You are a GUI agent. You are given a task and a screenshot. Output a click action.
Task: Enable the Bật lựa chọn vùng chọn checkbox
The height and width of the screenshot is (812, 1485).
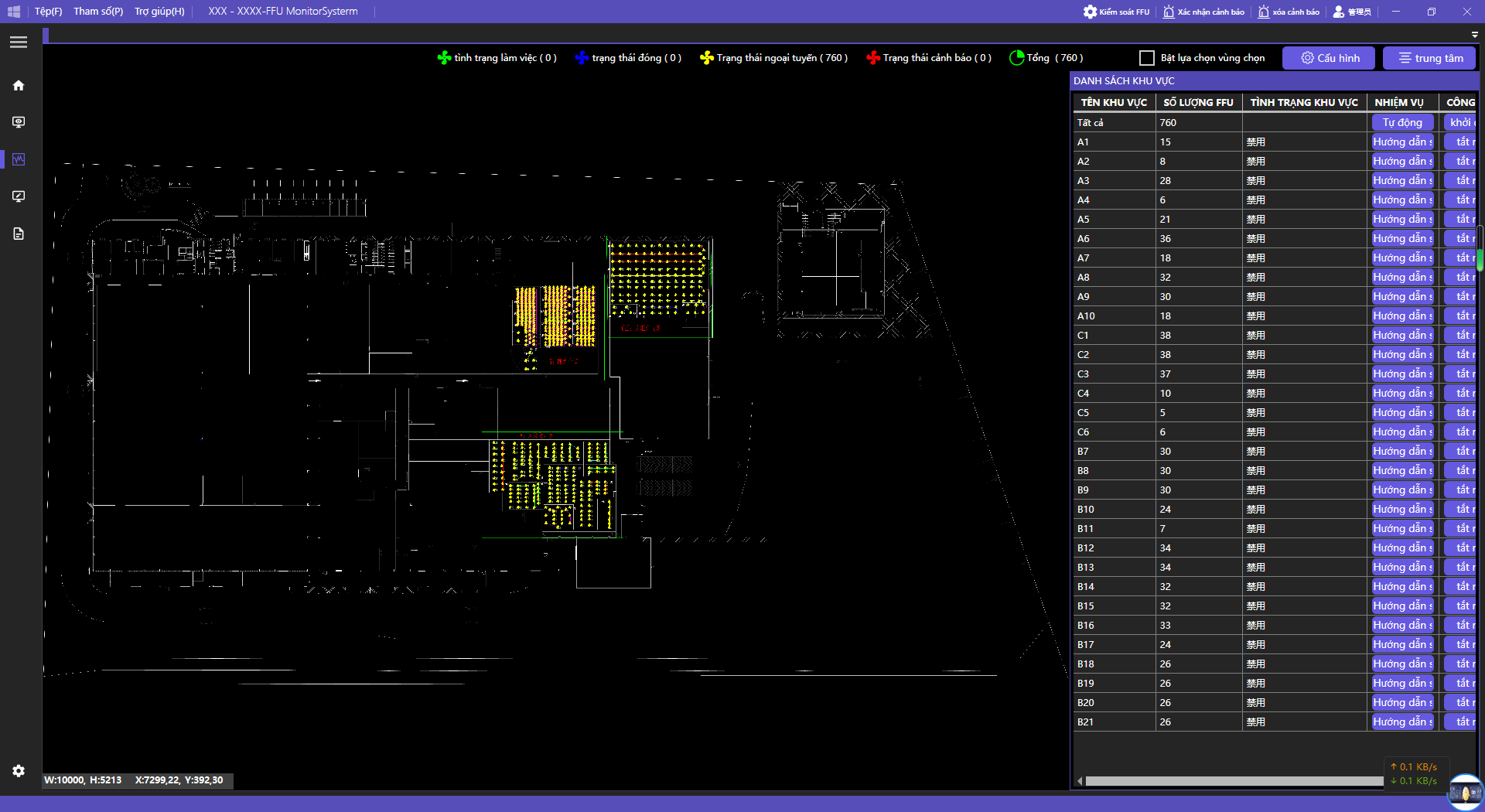[1147, 58]
